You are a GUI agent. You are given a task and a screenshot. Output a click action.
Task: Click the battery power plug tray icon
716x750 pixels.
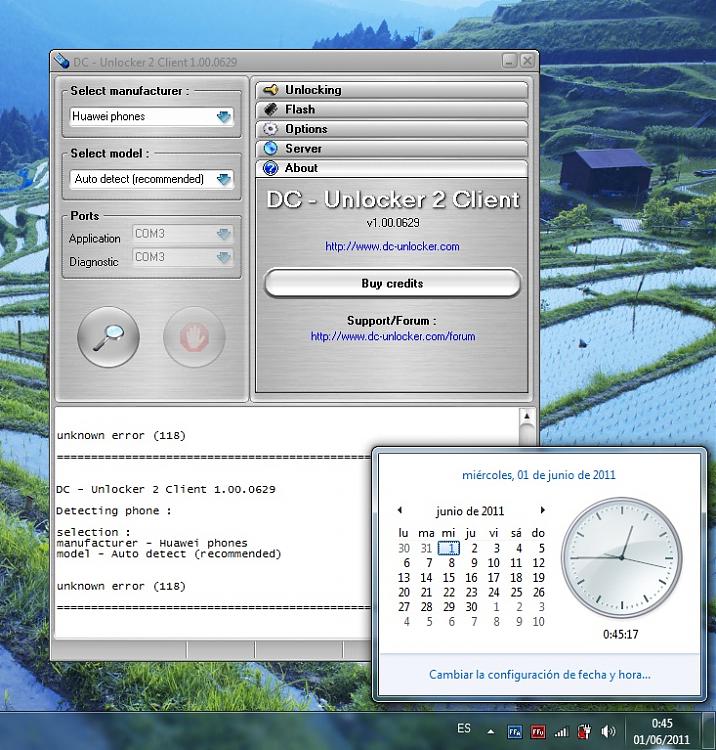[x=585, y=731]
